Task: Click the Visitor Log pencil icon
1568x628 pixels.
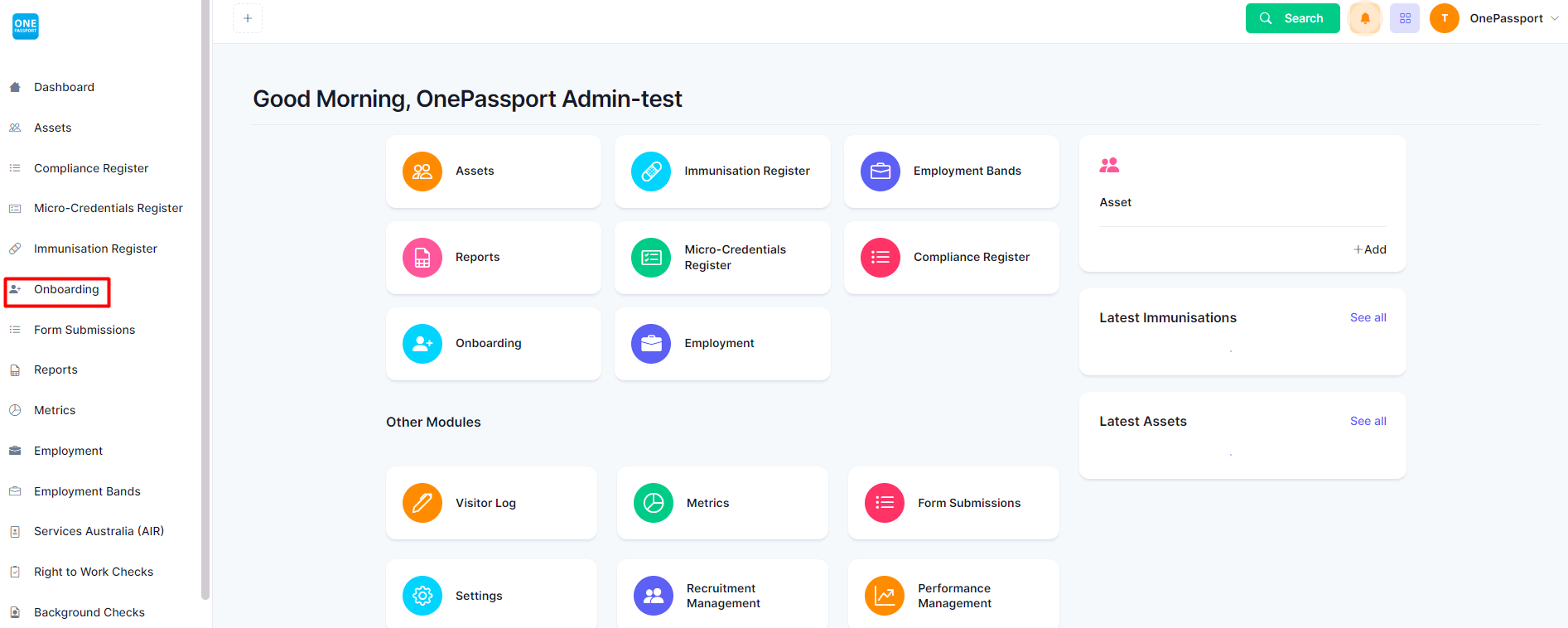Action: (x=422, y=503)
